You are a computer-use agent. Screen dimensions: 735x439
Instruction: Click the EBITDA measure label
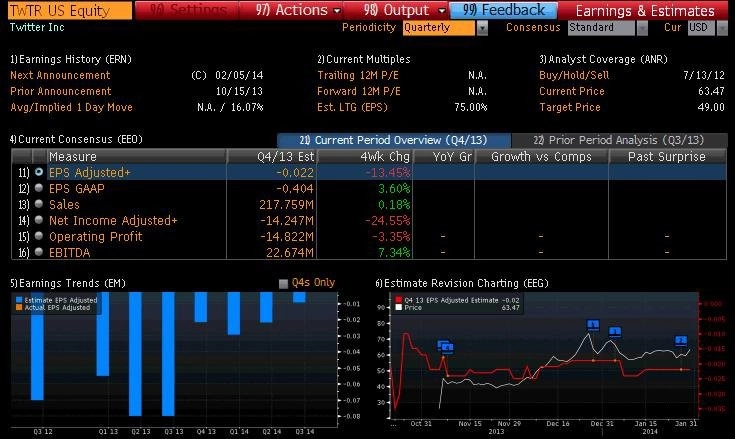(69, 252)
